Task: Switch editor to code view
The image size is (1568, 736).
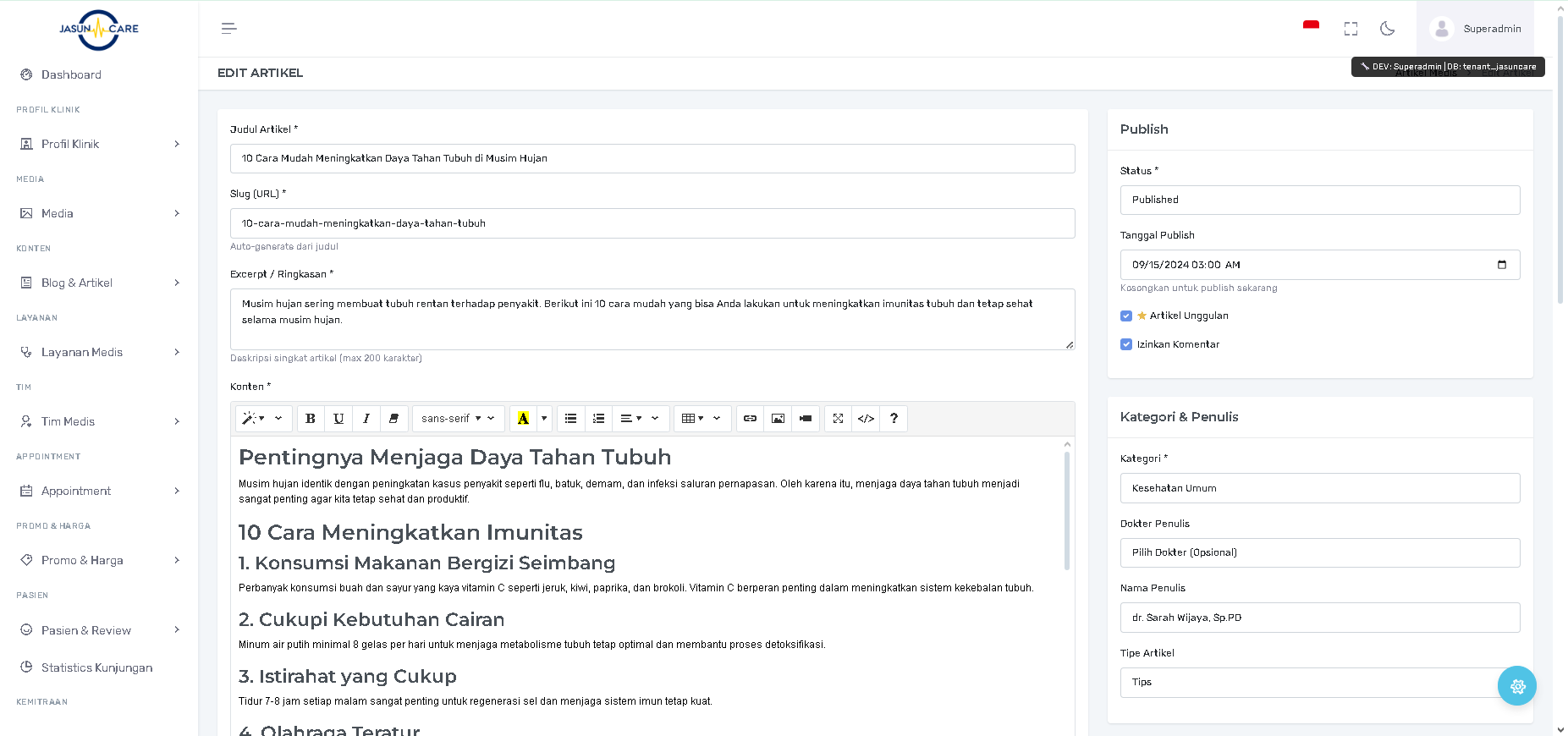Action: [x=866, y=419]
